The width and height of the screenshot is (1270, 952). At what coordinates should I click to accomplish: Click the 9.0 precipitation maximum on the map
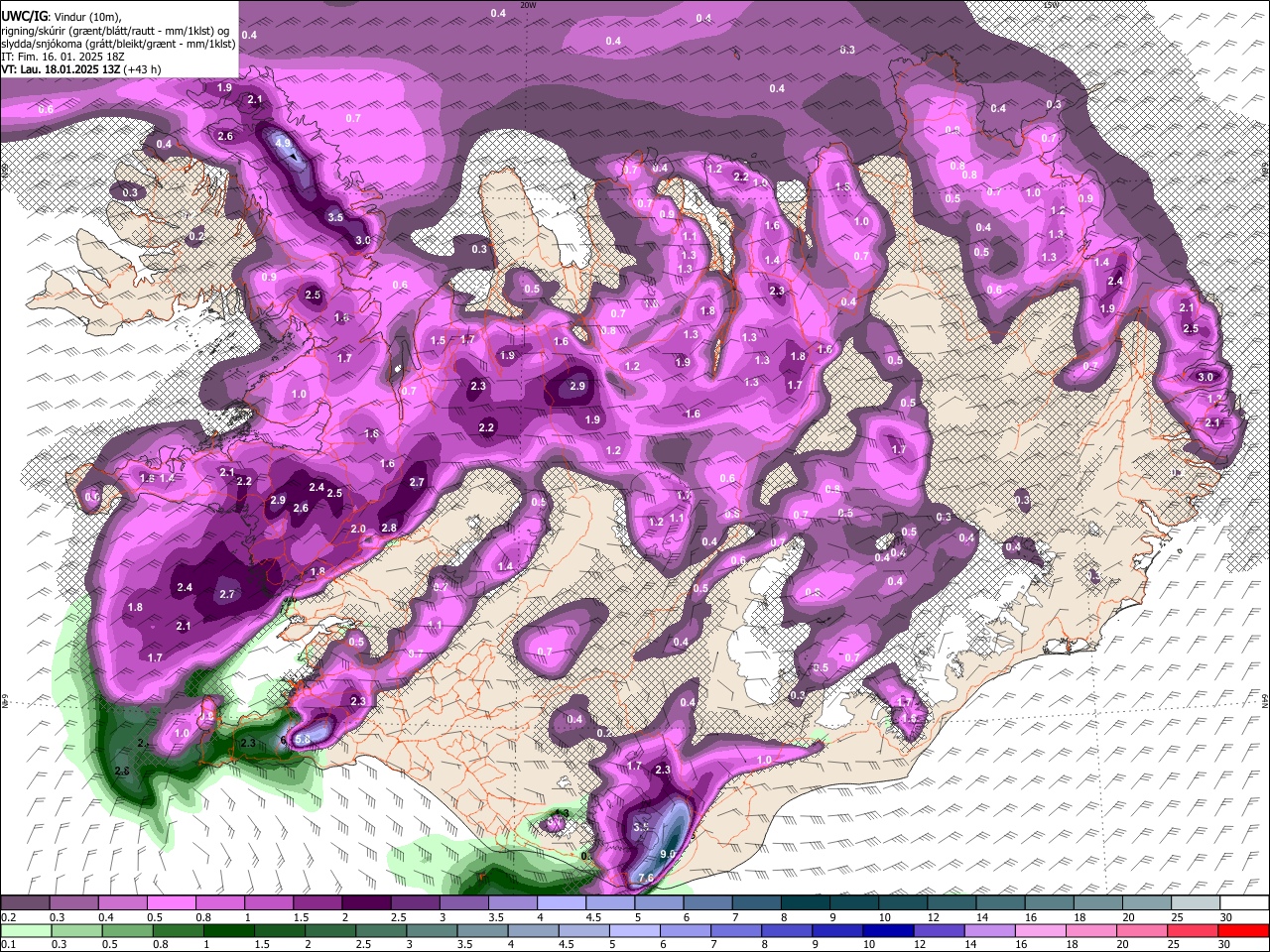668,854
